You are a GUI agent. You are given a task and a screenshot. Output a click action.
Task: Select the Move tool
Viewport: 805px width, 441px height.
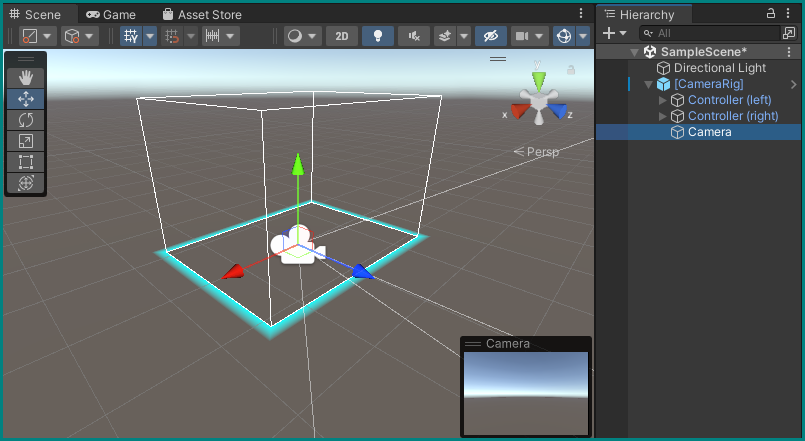point(26,99)
